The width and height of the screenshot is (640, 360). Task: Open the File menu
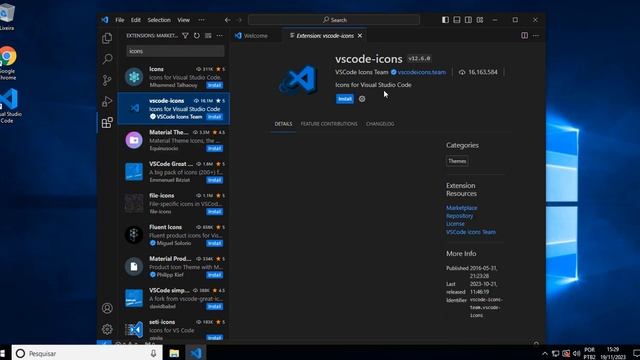point(120,20)
